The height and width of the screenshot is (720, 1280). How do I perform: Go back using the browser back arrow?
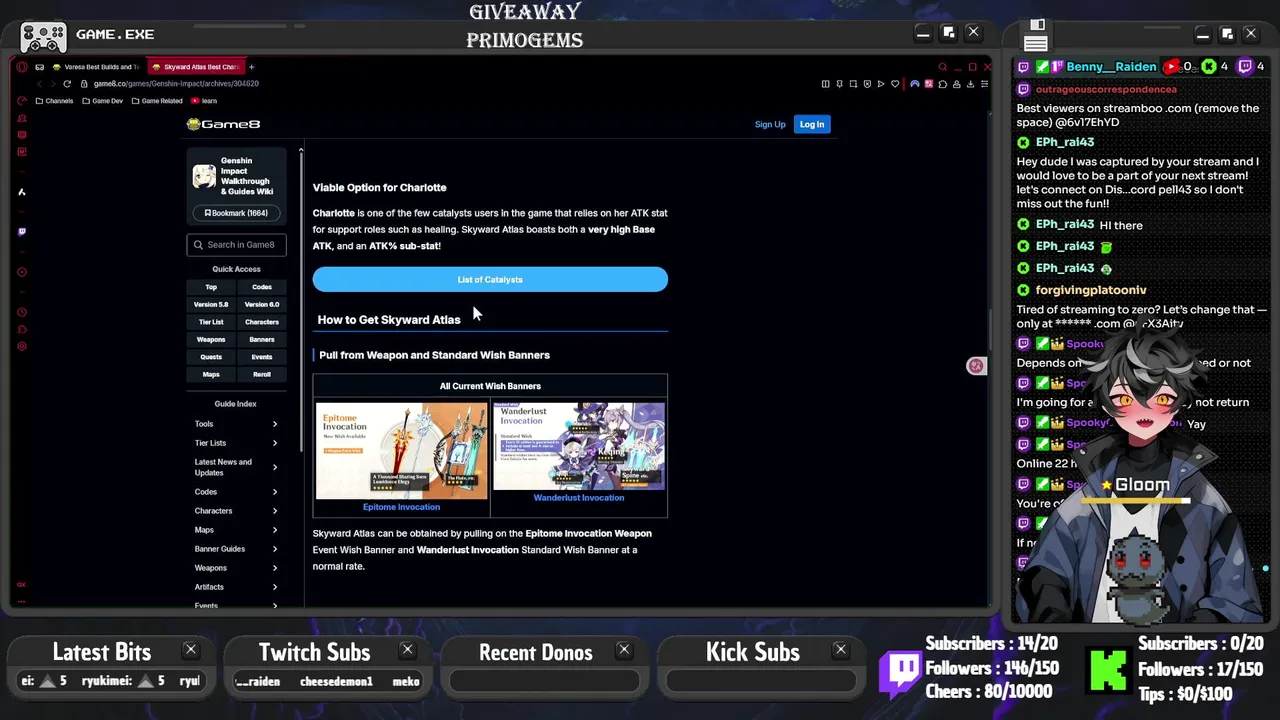click(40, 84)
